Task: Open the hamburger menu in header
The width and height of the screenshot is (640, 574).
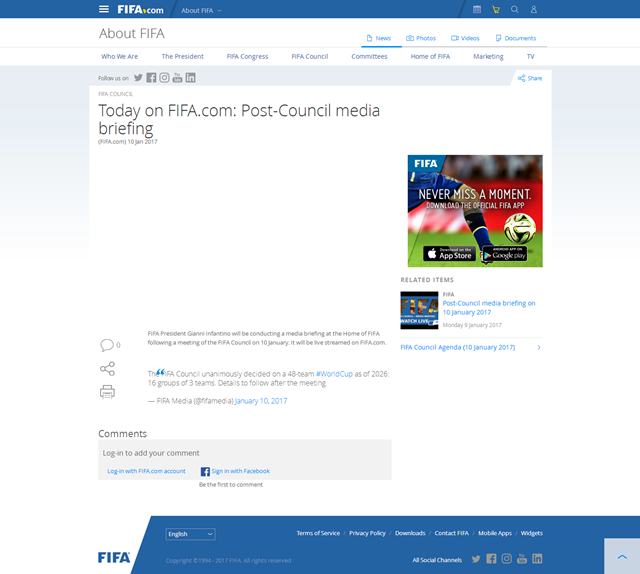Action: coord(104,9)
